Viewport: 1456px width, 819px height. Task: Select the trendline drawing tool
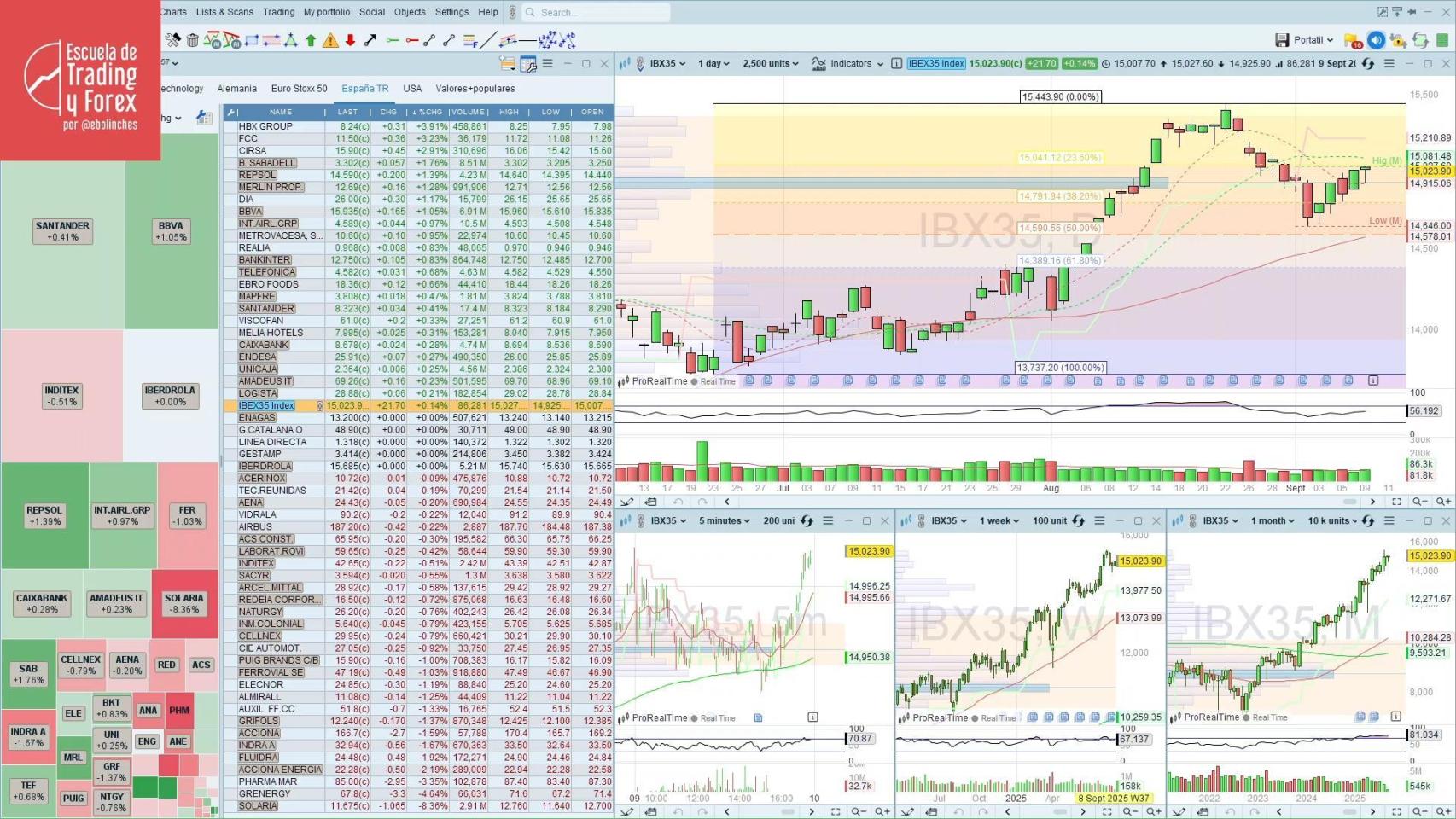click(x=489, y=39)
